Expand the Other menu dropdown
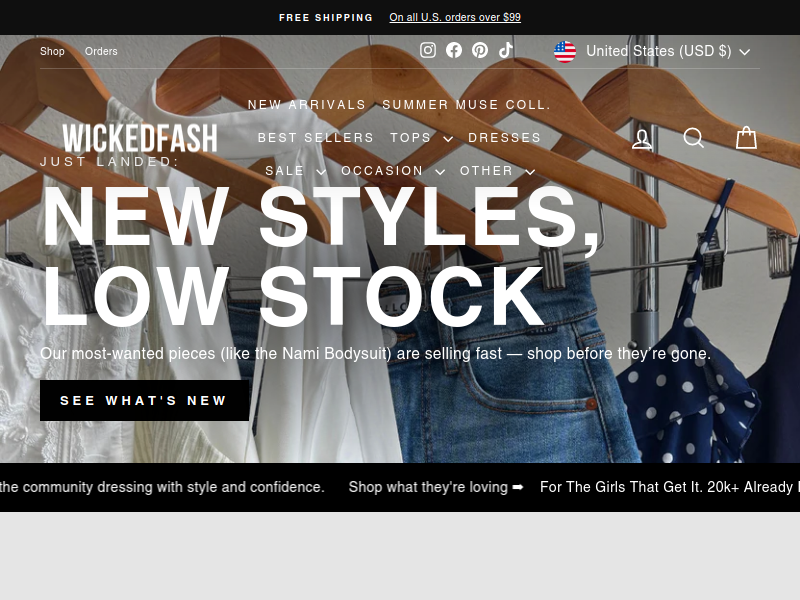The image size is (800, 600). pyautogui.click(x=497, y=171)
